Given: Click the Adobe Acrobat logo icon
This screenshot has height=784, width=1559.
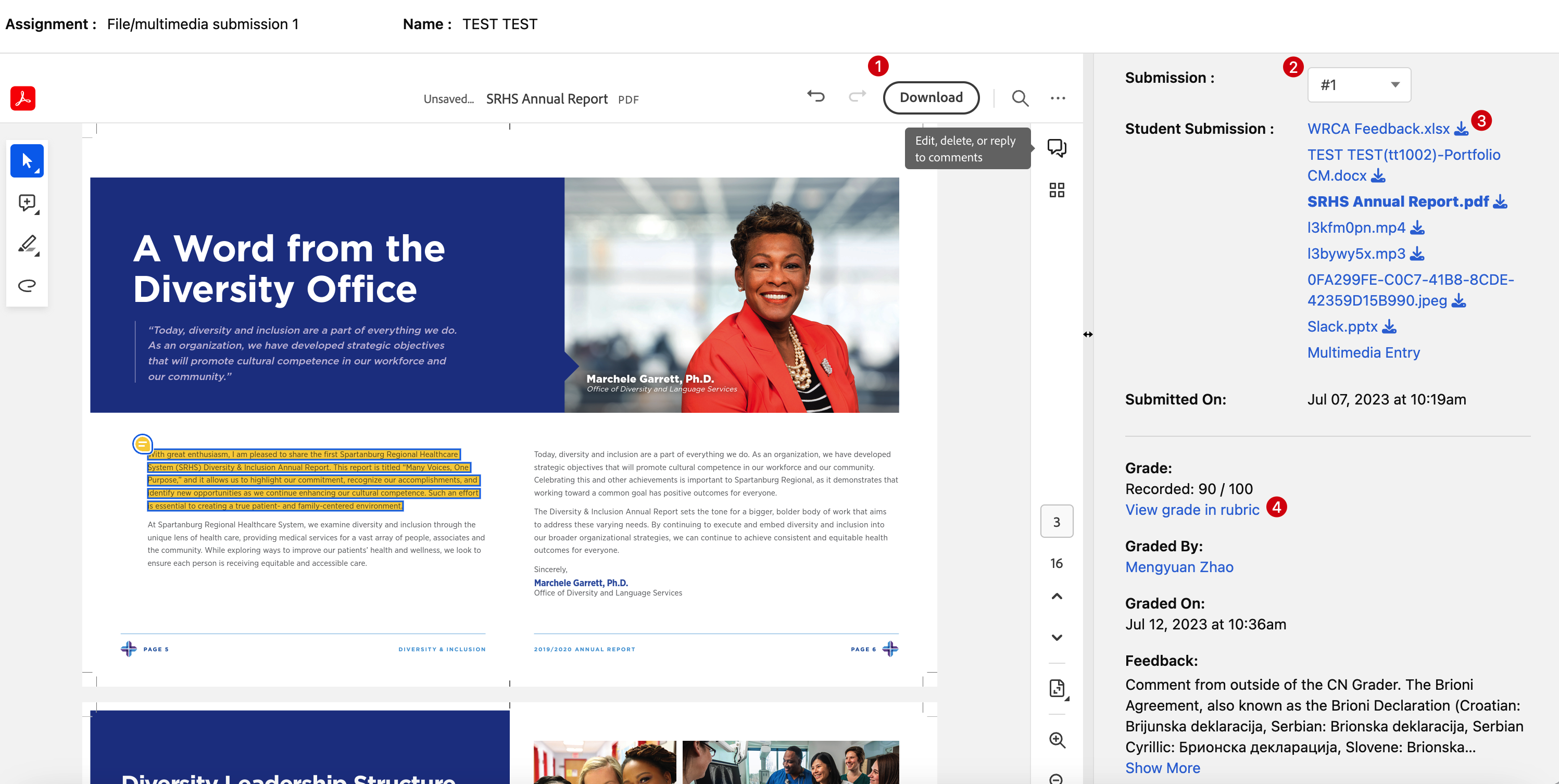Looking at the screenshot, I should [x=23, y=98].
